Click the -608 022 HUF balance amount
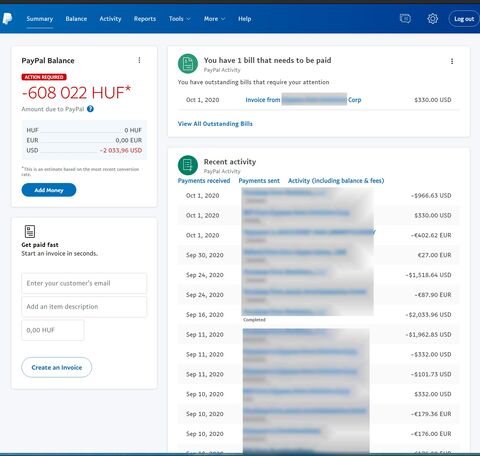Viewport: 480px width, 456px height. coord(76,93)
